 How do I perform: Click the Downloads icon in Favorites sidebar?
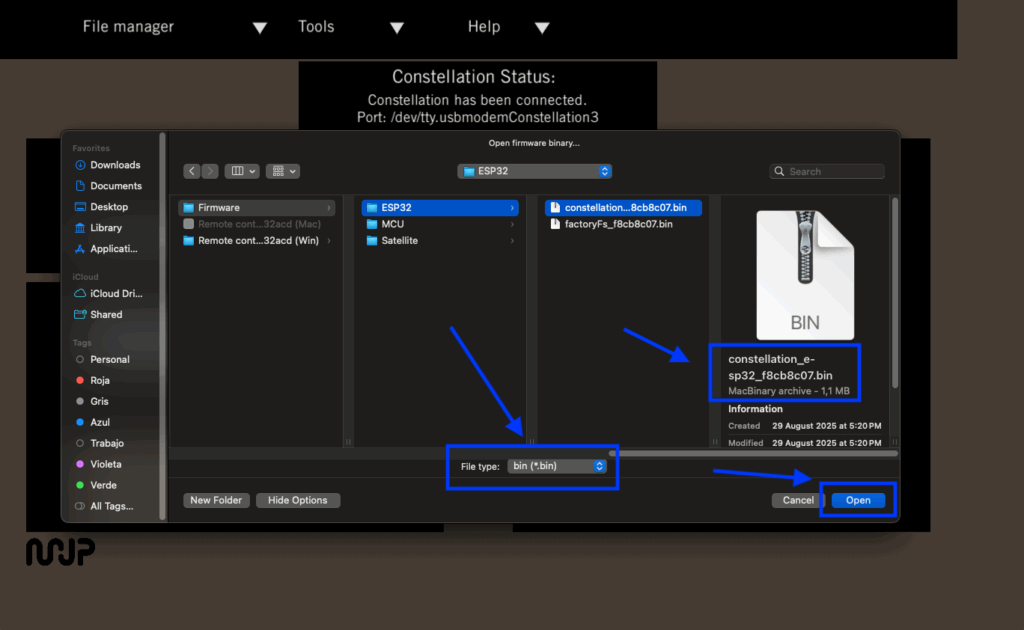coord(80,165)
